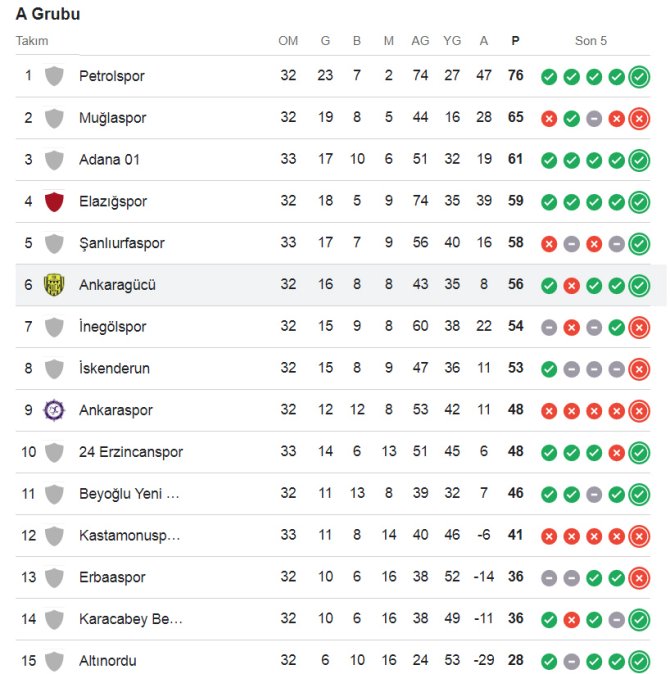670x674 pixels.
Task: Click the Son 5 column header
Action: point(590,41)
